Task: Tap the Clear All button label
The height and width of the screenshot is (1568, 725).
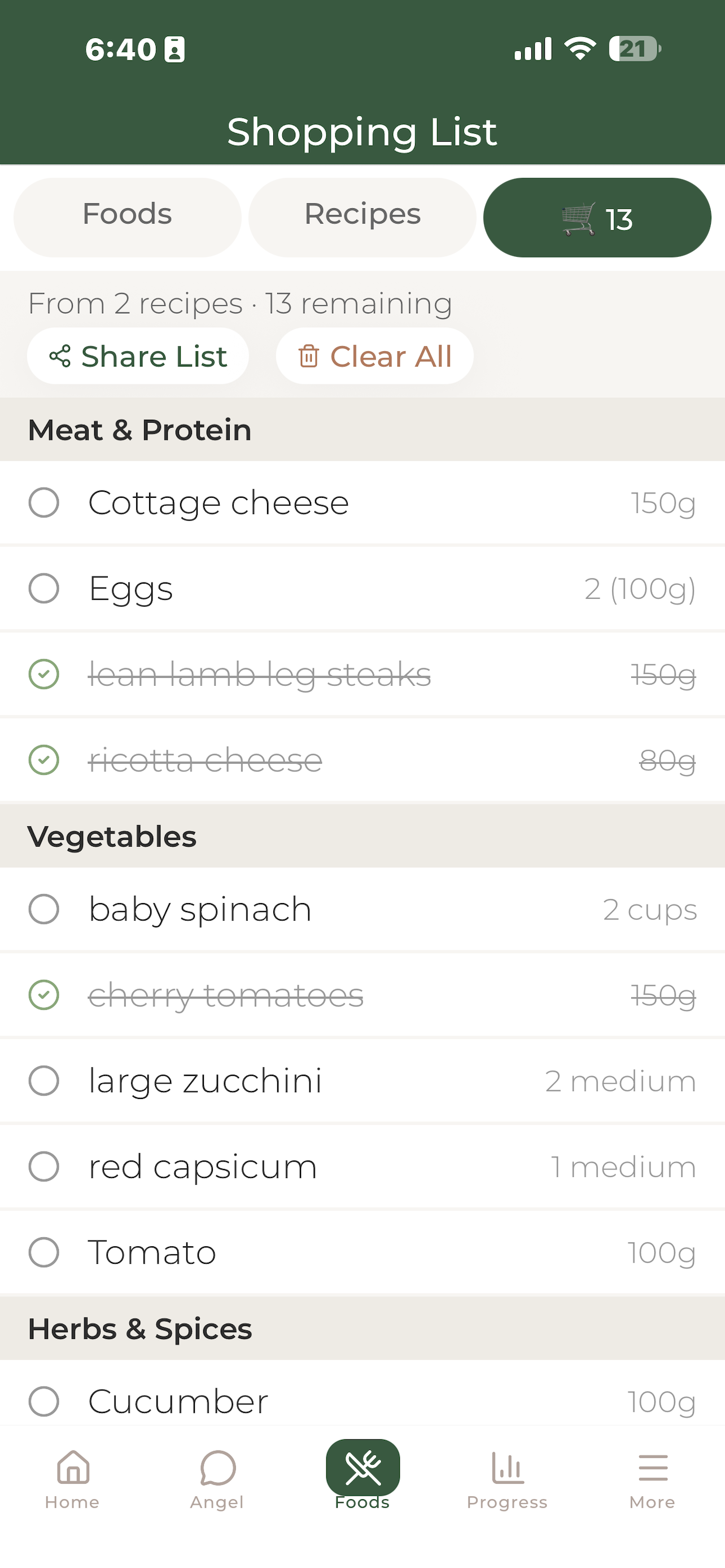Action: tap(391, 356)
